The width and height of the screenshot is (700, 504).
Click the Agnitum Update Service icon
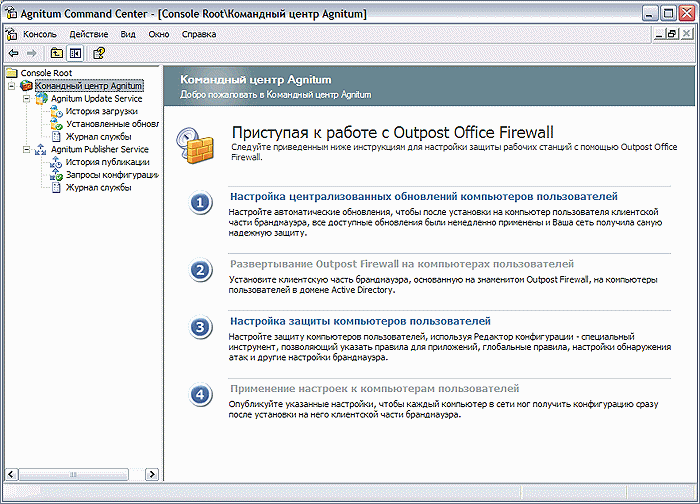[x=42, y=99]
